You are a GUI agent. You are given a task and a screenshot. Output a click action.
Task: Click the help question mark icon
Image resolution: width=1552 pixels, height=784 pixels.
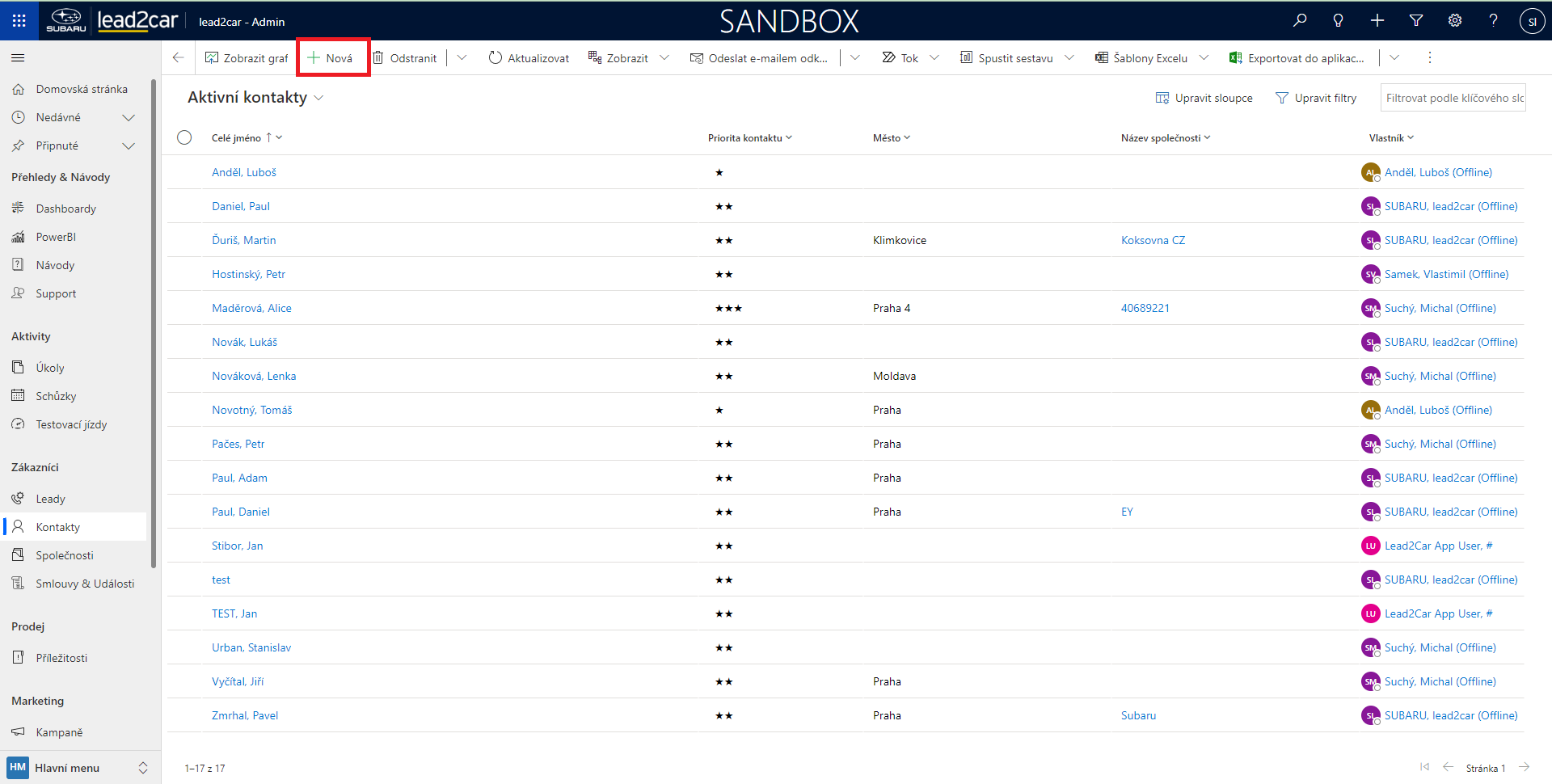[1493, 21]
